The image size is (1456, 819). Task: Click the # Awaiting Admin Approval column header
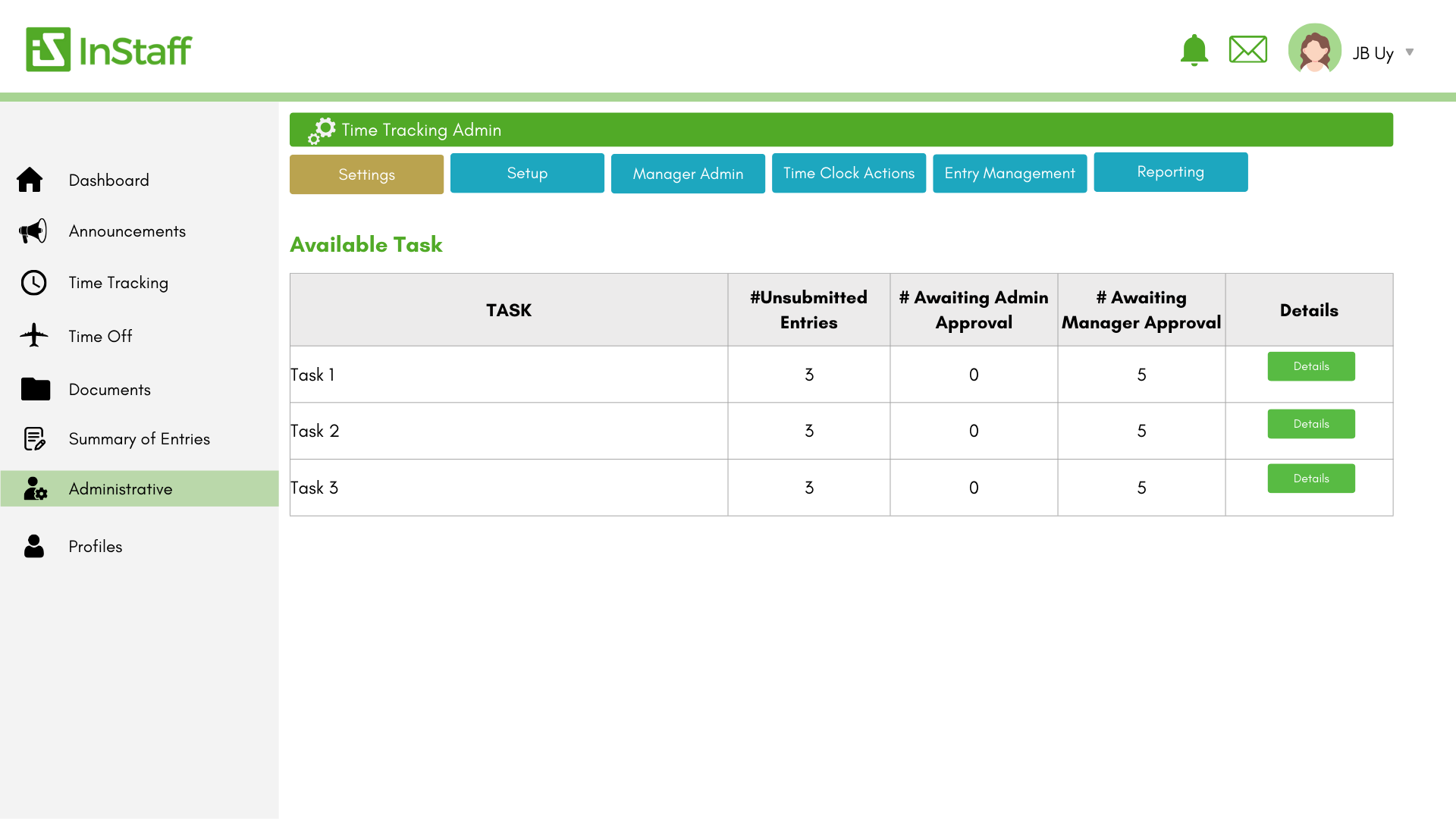pyautogui.click(x=973, y=310)
